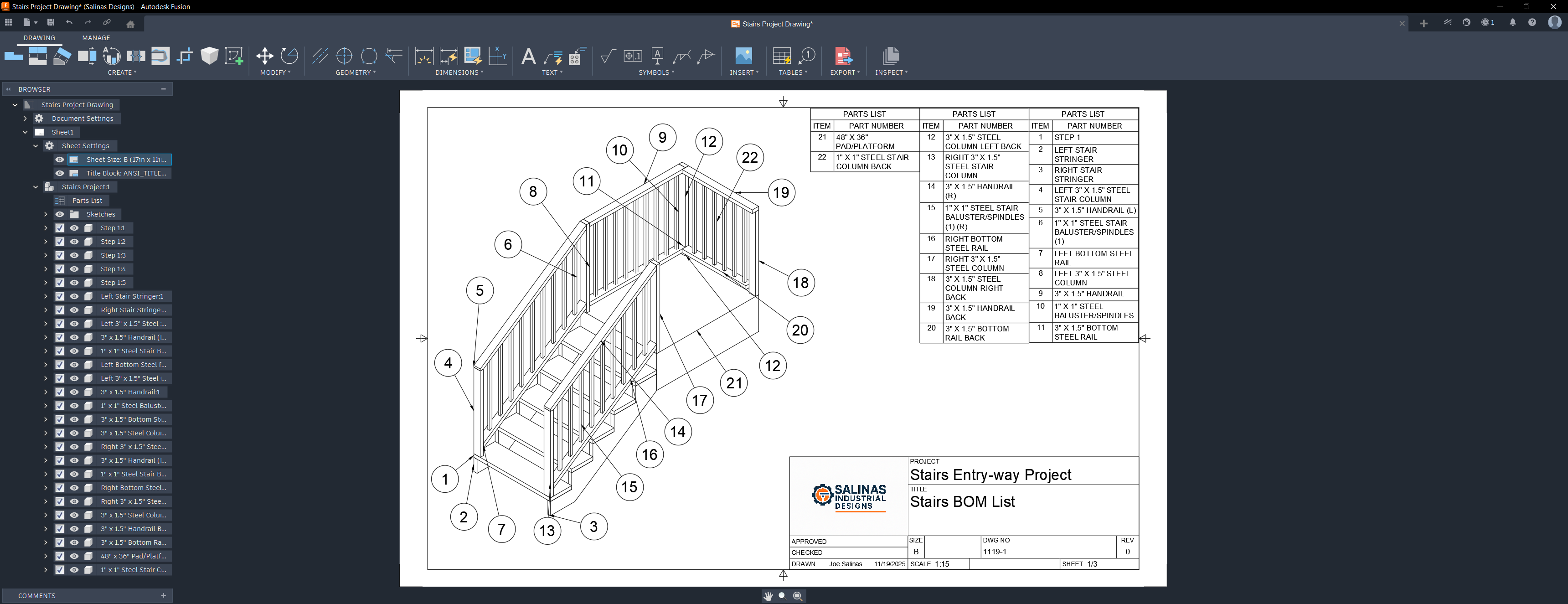This screenshot has height=604, width=1568.
Task: Select the Surface Texture symbol tool
Action: [x=607, y=56]
